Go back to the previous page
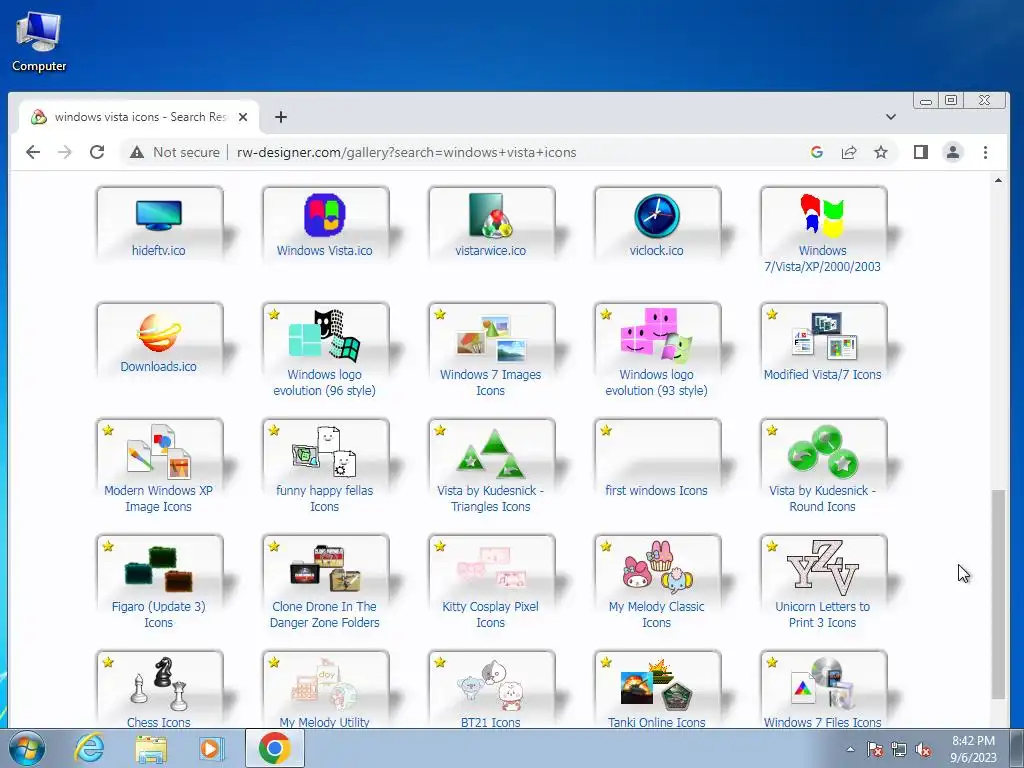 pos(33,152)
